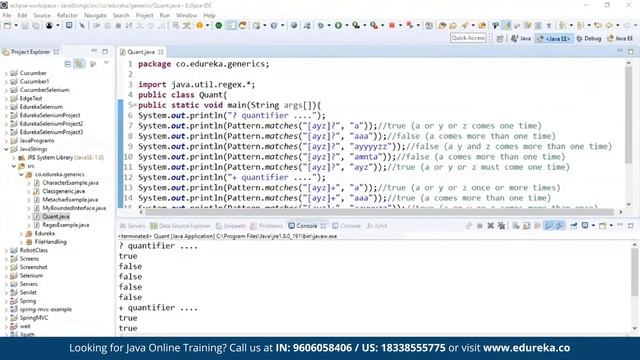Toggle Show Console When Standard Out Changes
This screenshot has height=360, width=640.
tap(549, 225)
